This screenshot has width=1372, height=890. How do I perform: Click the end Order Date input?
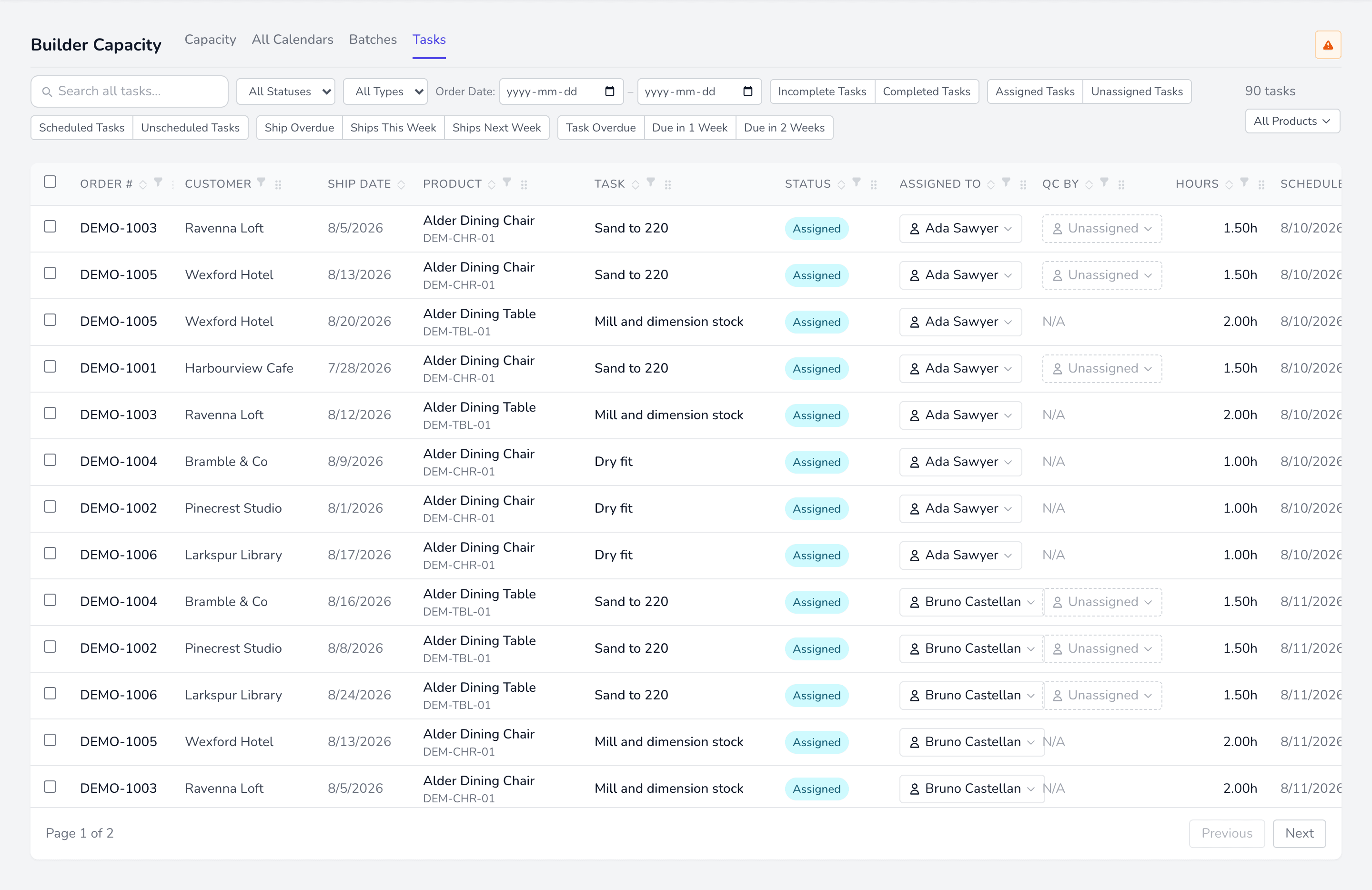(x=699, y=91)
